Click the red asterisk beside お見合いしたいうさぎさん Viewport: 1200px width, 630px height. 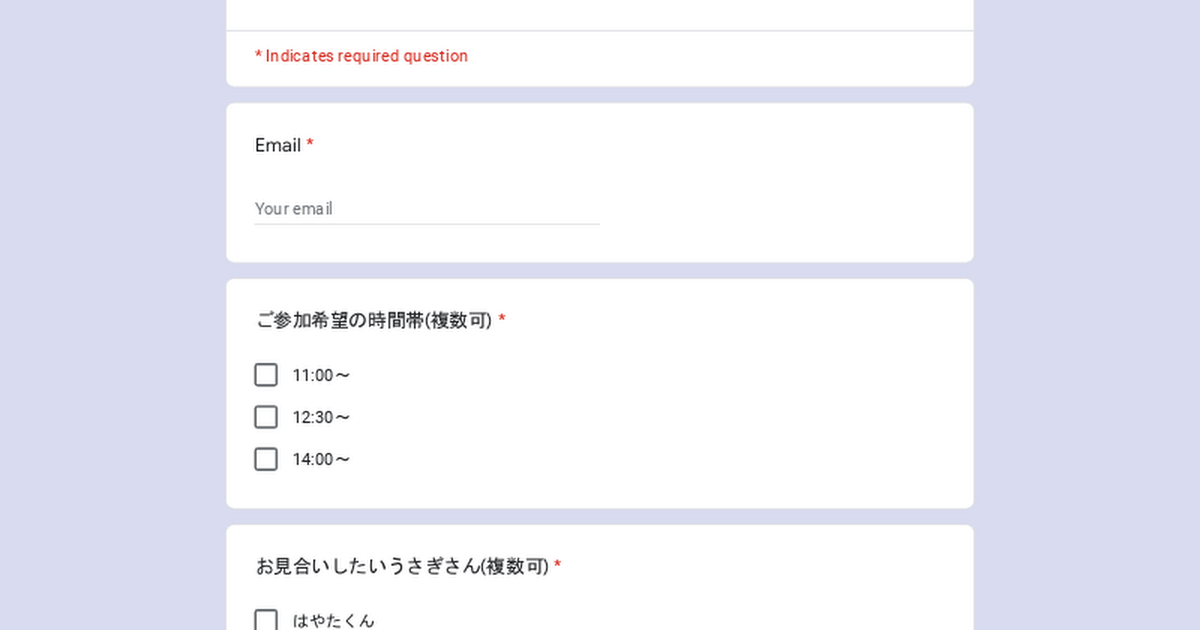coord(558,567)
